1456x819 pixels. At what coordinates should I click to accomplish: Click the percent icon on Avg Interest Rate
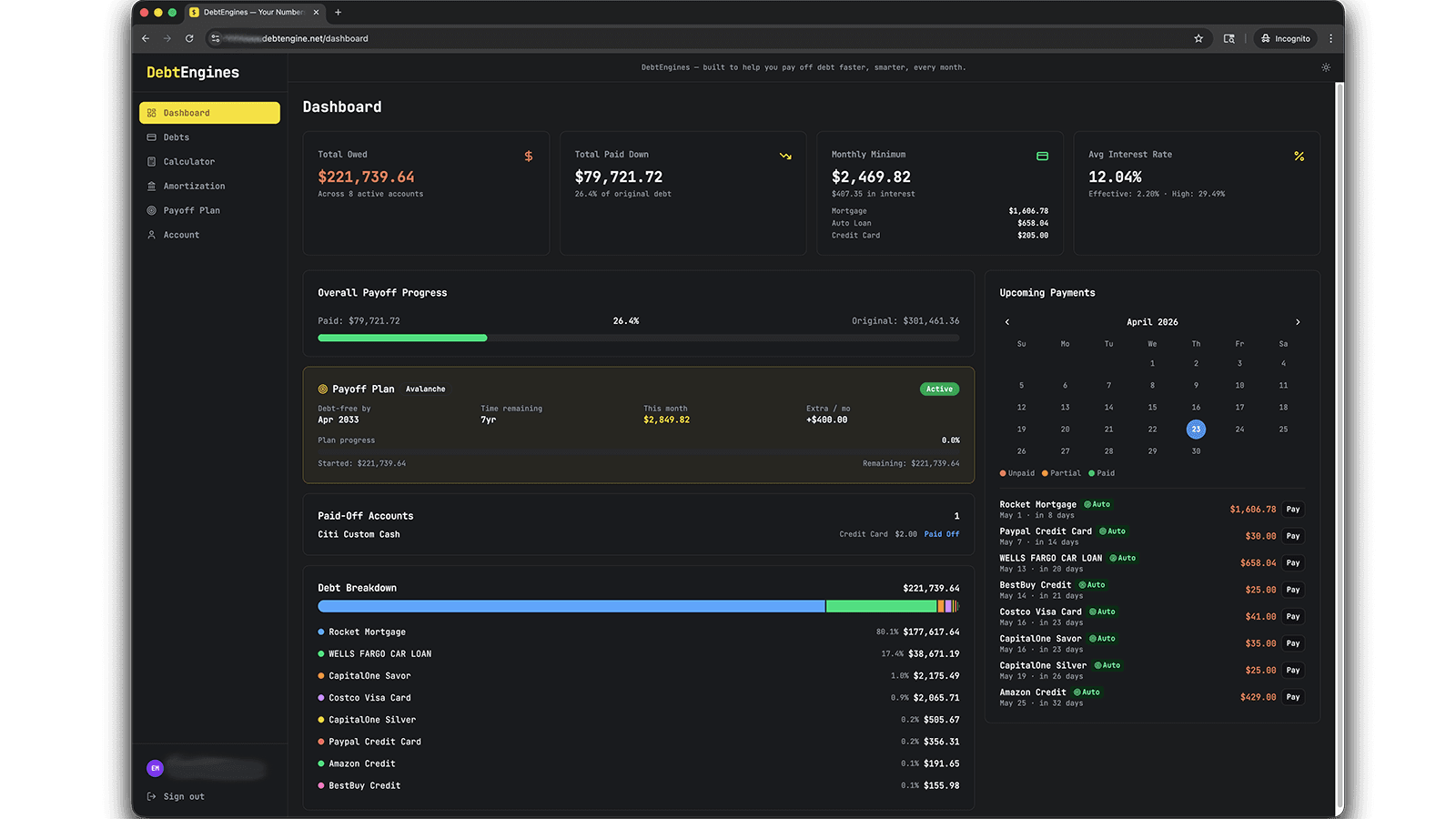coord(1299,156)
